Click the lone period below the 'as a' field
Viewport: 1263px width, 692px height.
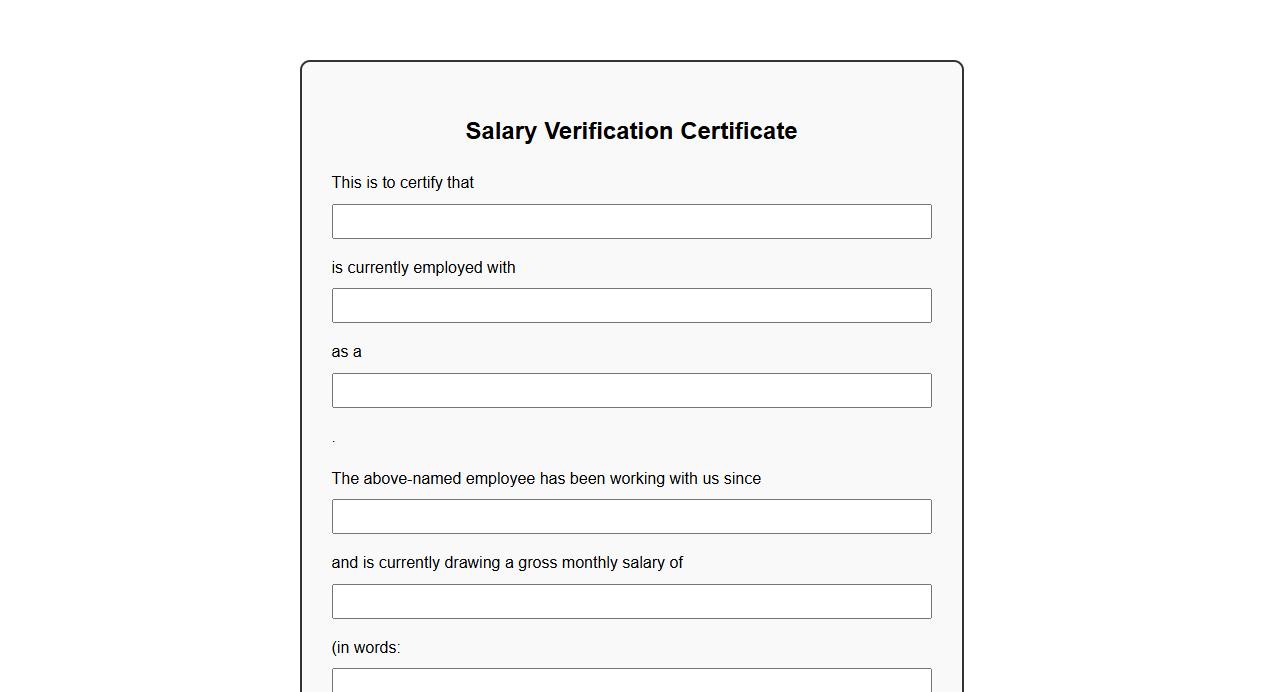[x=333, y=440]
